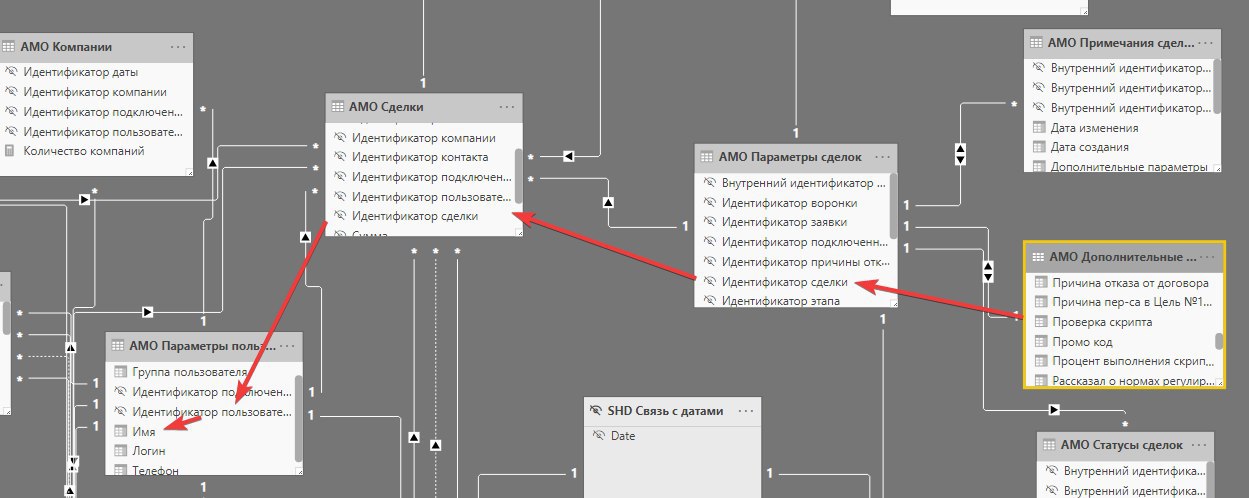The image size is (1249, 498).
Task: Open the more options menu of AMO Параметры сделок
Action: [880, 157]
